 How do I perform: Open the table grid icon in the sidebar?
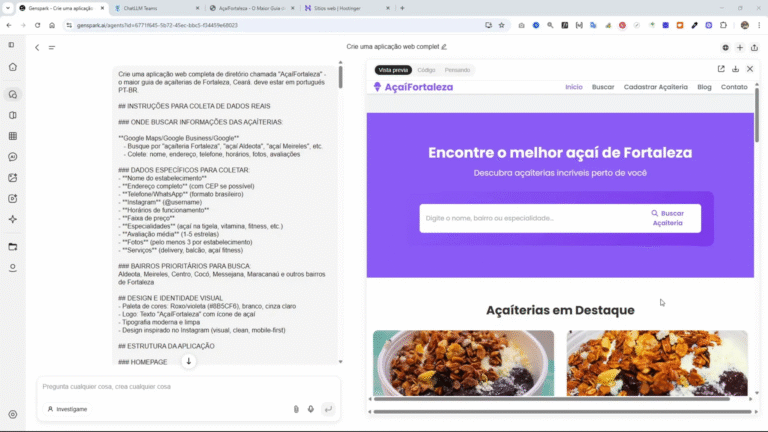[x=13, y=136]
